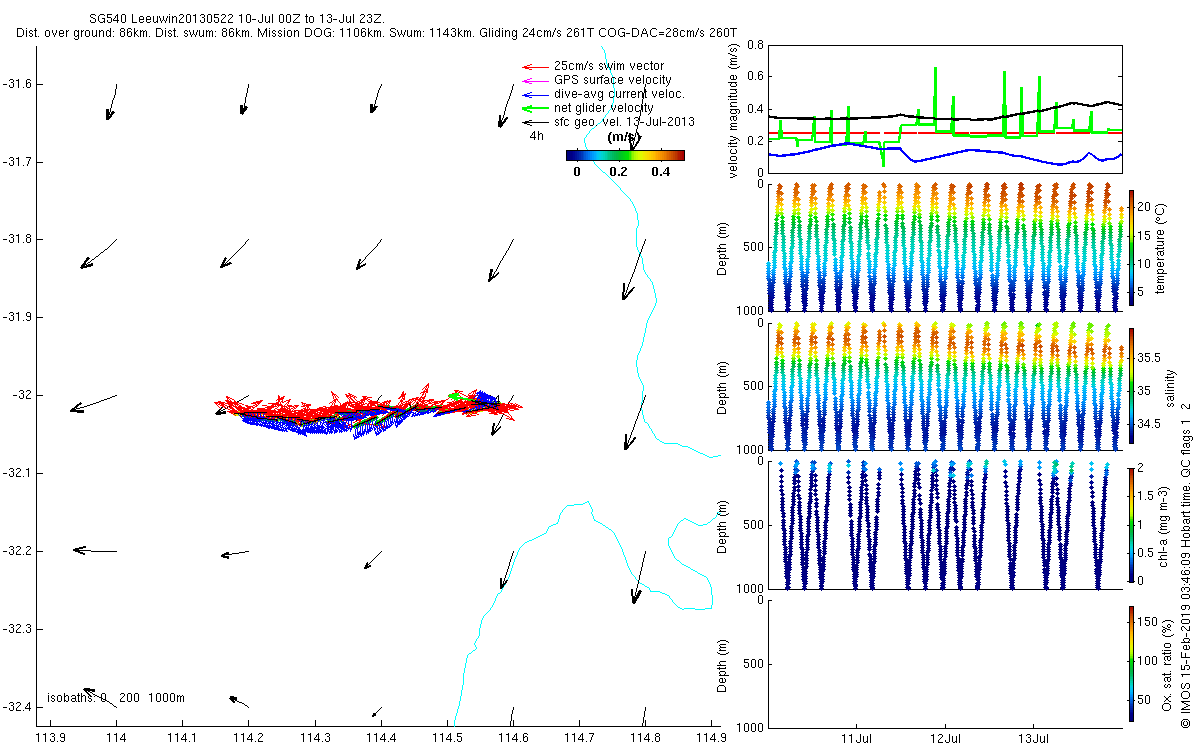The width and height of the screenshot is (1200, 750).
Task: Click the 12Jul date tick label
Action: point(945,740)
